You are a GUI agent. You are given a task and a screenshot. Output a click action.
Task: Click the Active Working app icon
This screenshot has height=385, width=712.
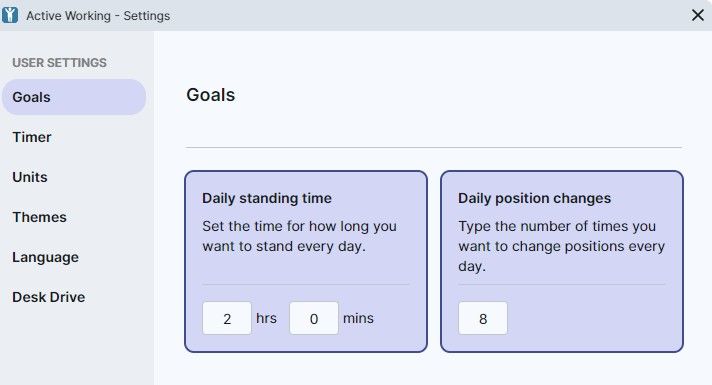[10, 15]
